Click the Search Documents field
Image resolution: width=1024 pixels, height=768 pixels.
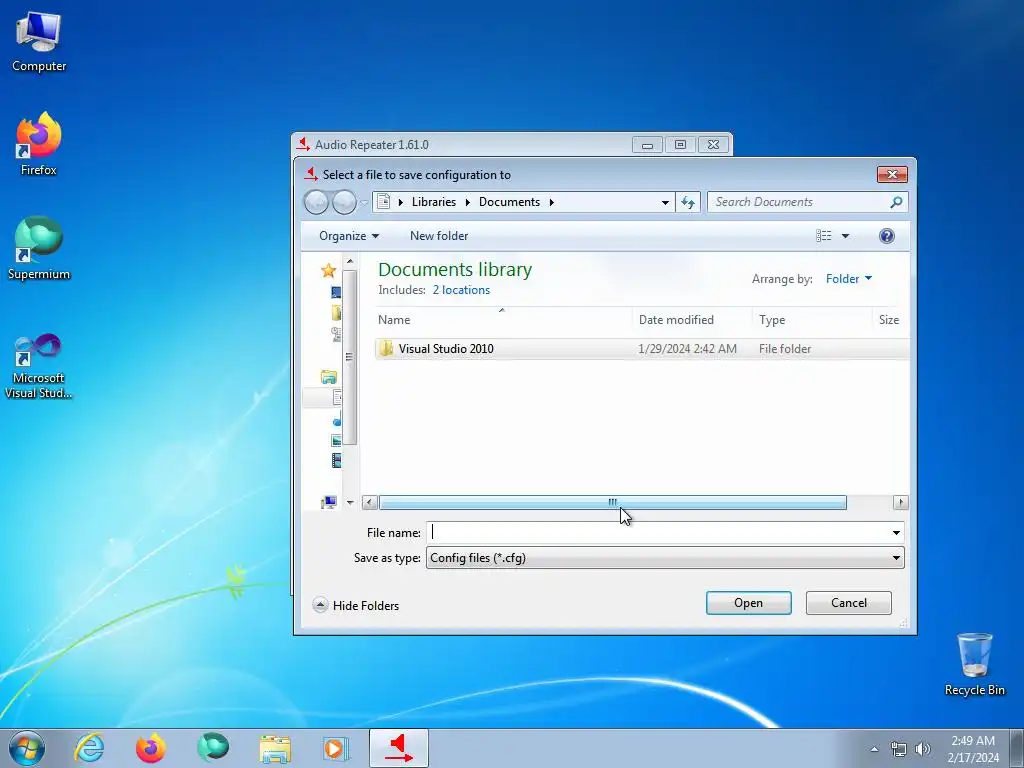(x=800, y=202)
